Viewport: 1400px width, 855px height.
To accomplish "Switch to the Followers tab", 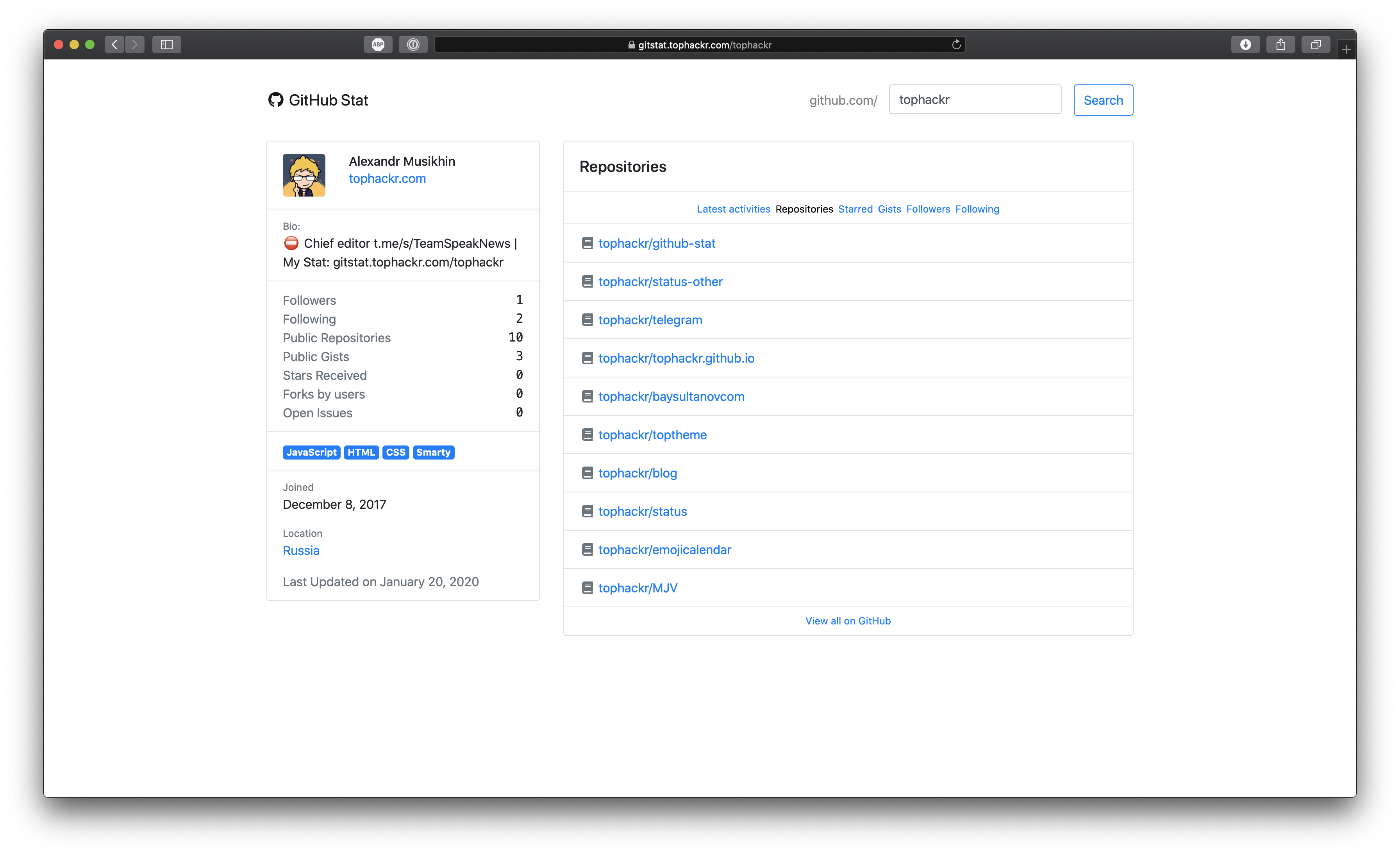I will (x=928, y=209).
